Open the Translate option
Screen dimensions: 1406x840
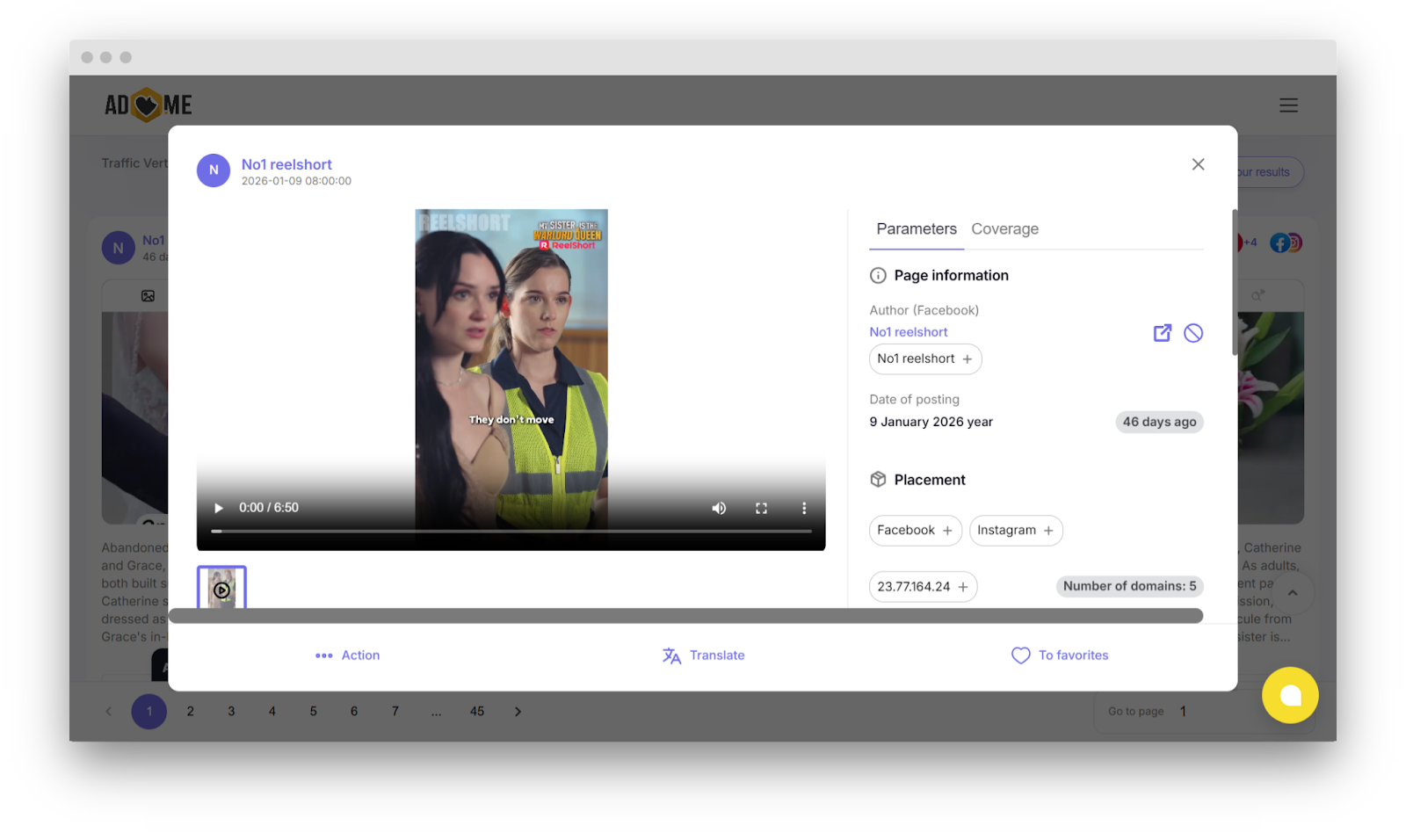click(703, 655)
